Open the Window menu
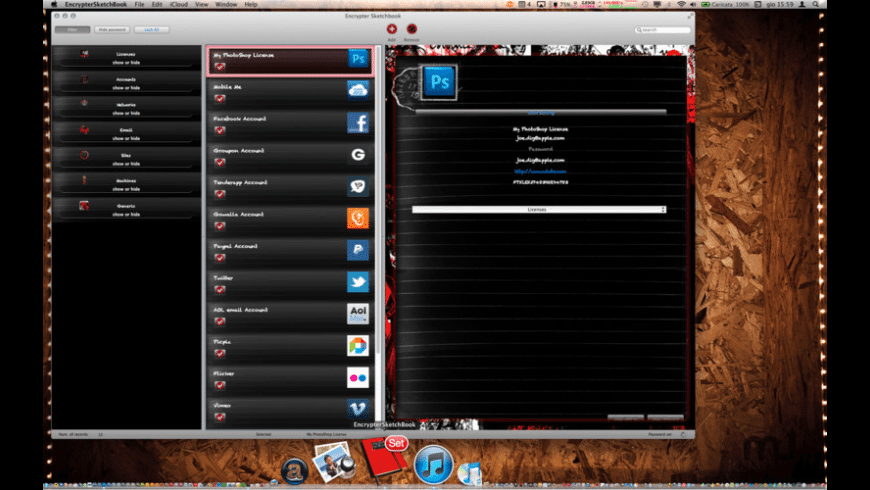870x490 pixels. pyautogui.click(x=226, y=4)
